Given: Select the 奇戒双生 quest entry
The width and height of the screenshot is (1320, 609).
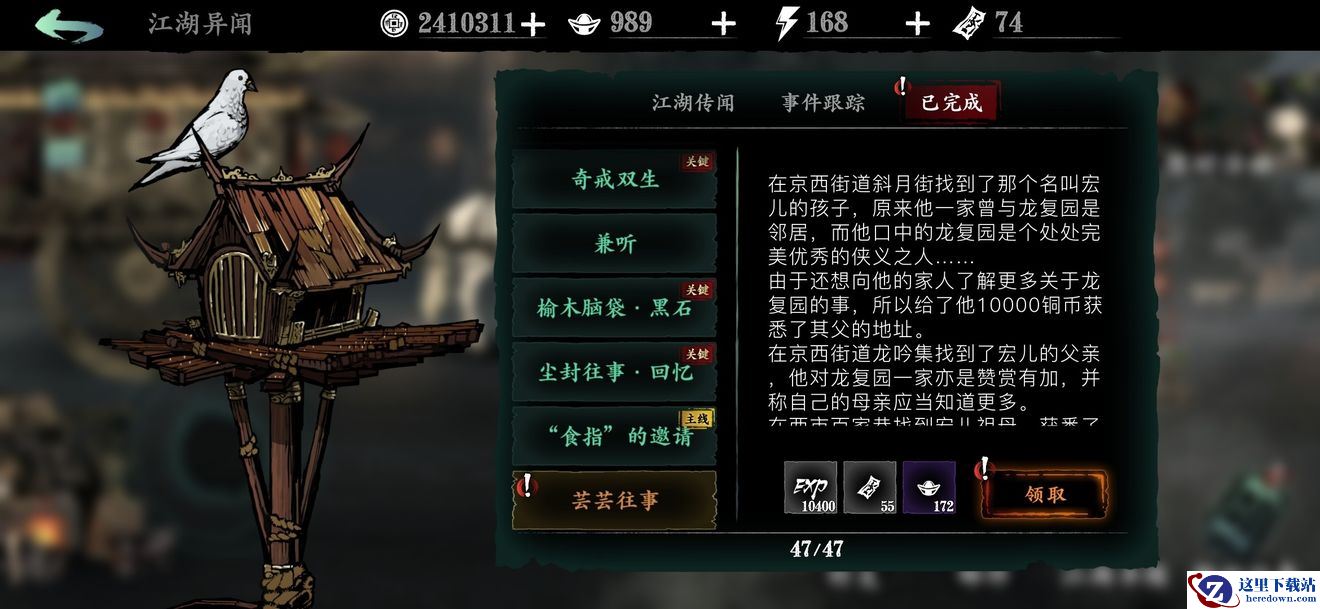Looking at the screenshot, I should point(615,180).
